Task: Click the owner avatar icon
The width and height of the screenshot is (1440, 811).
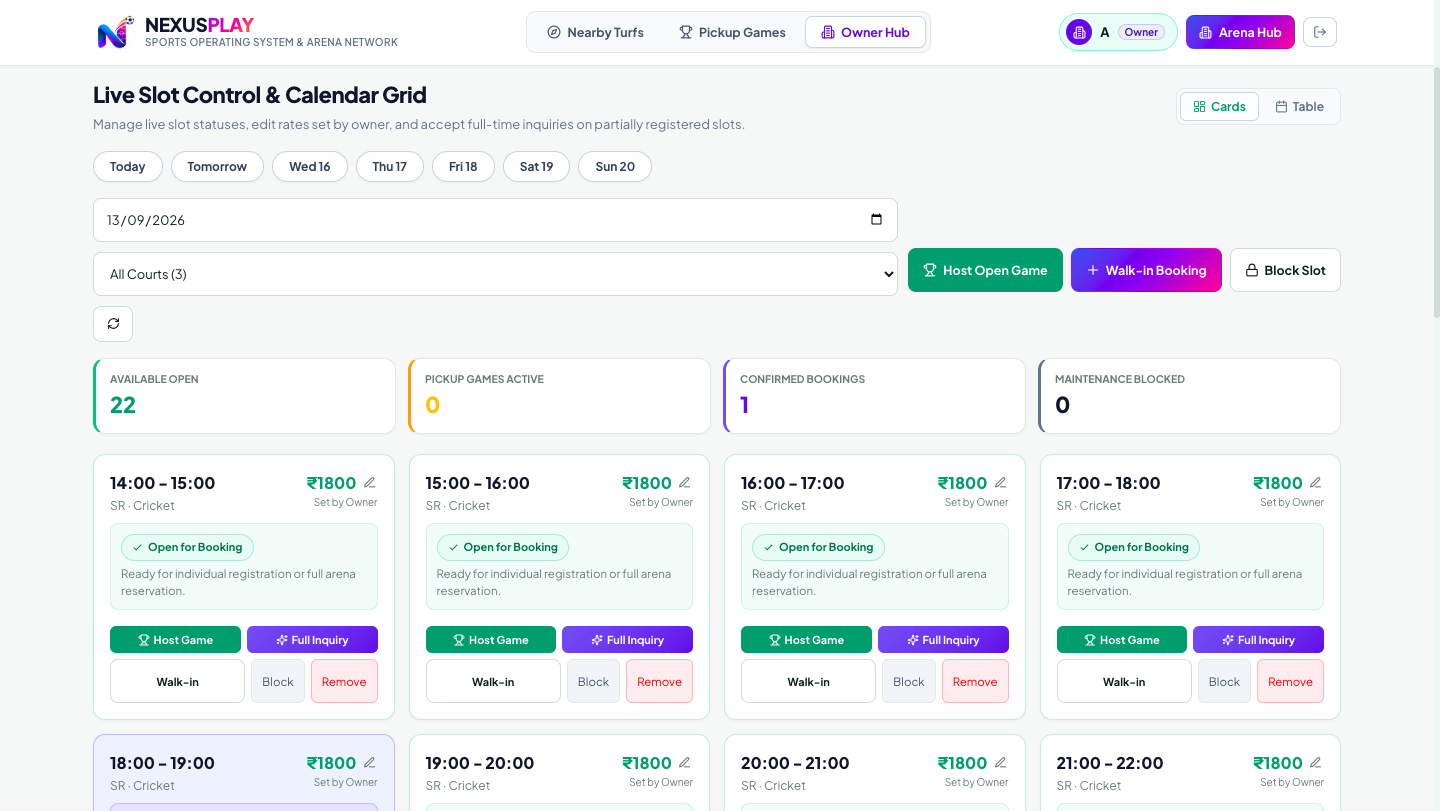Action: (x=1079, y=32)
